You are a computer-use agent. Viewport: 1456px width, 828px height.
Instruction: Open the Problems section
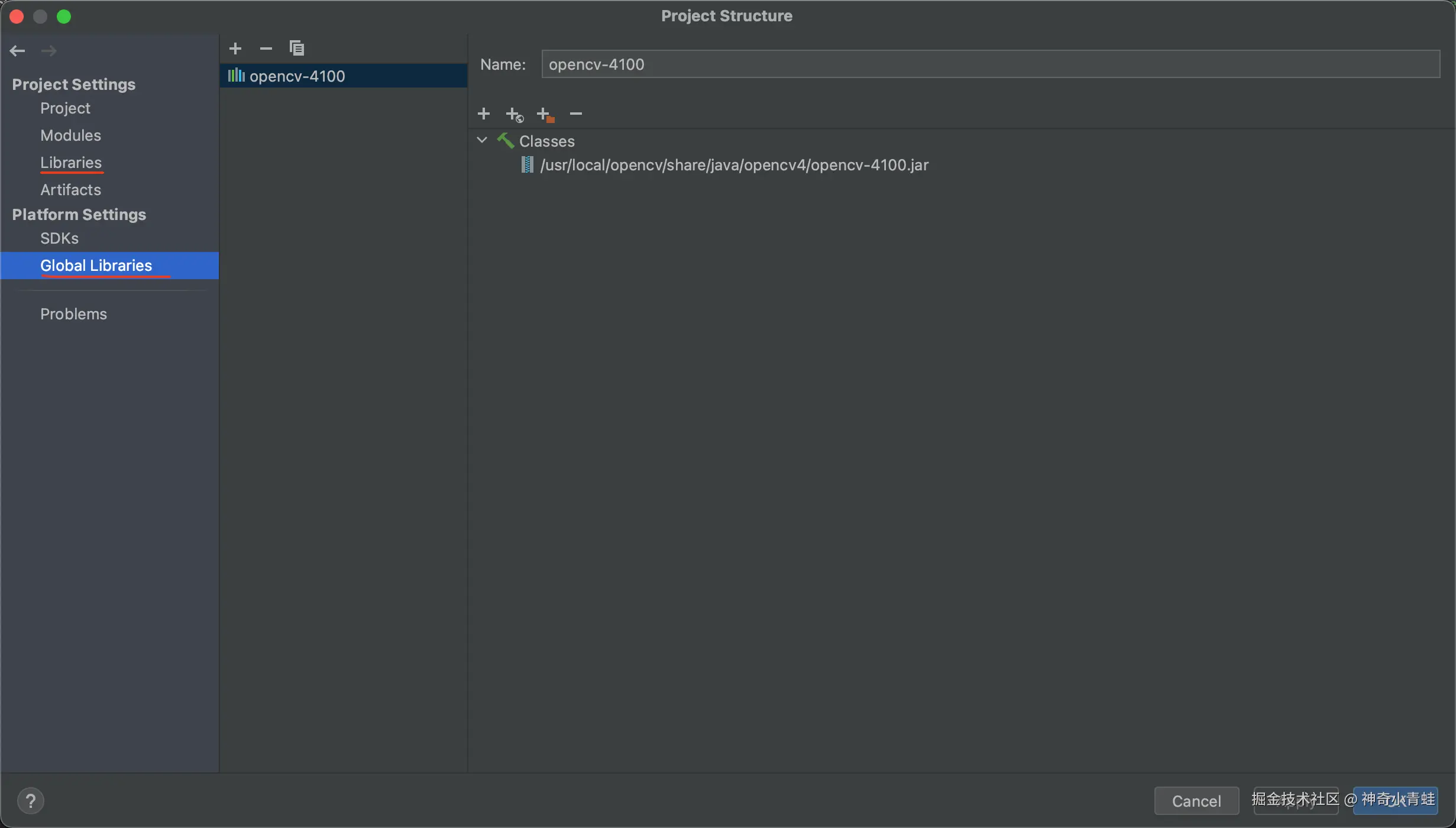73,314
